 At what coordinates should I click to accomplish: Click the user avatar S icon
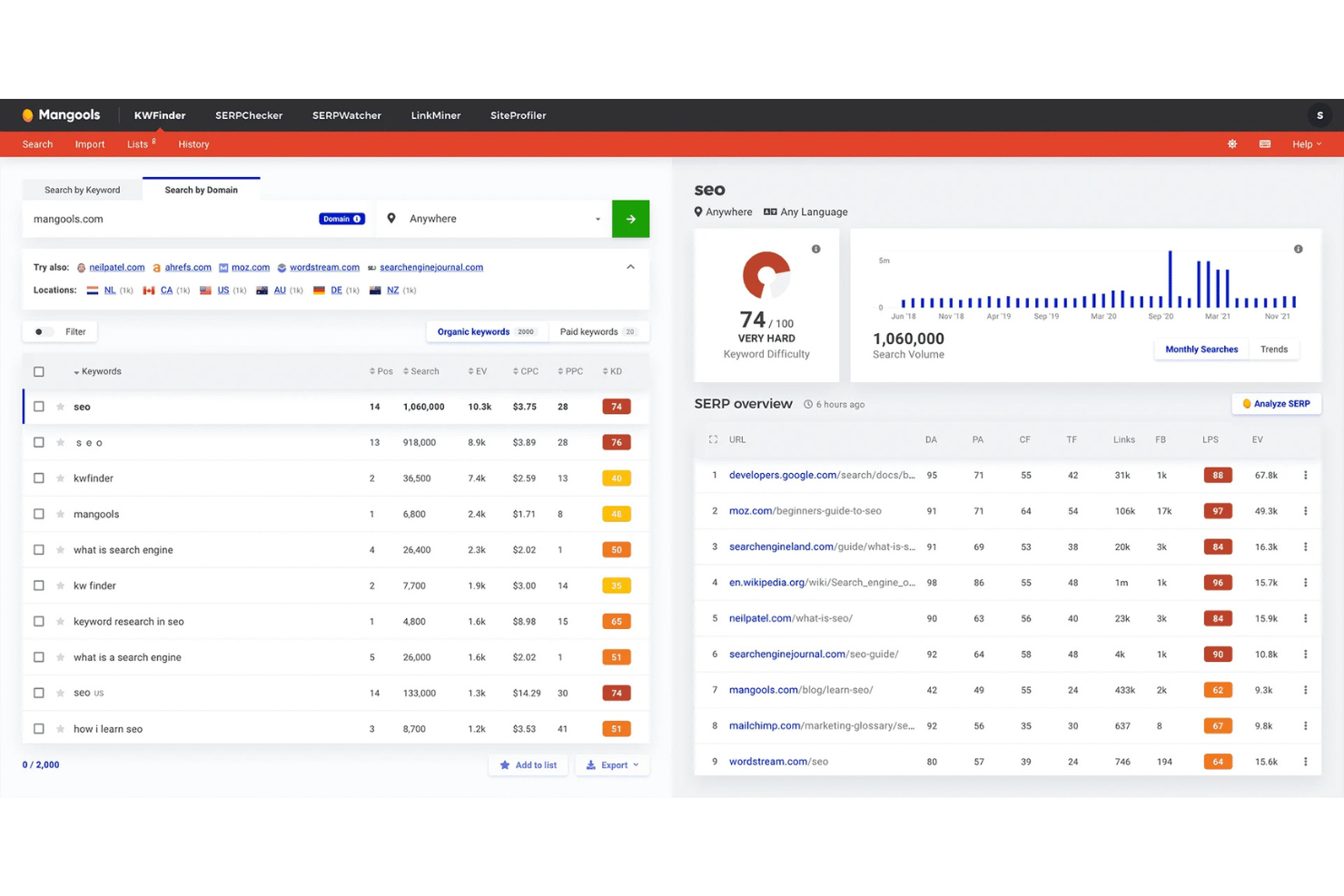pos(1319,115)
